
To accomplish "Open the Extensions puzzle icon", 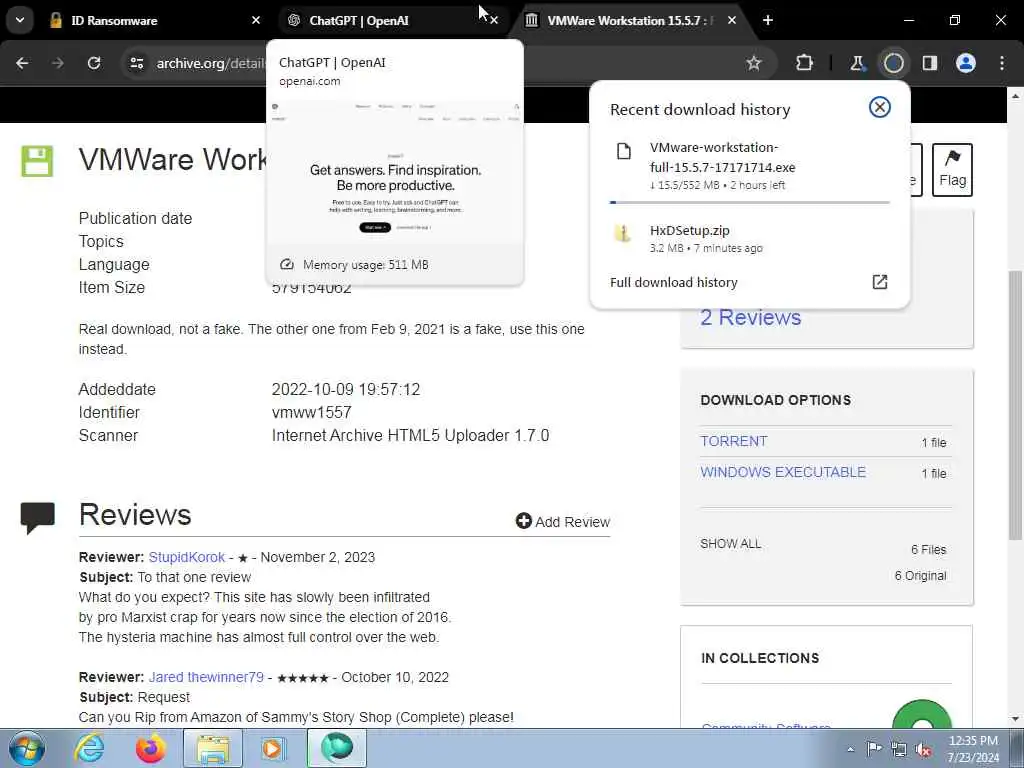I will pyautogui.click(x=805, y=63).
